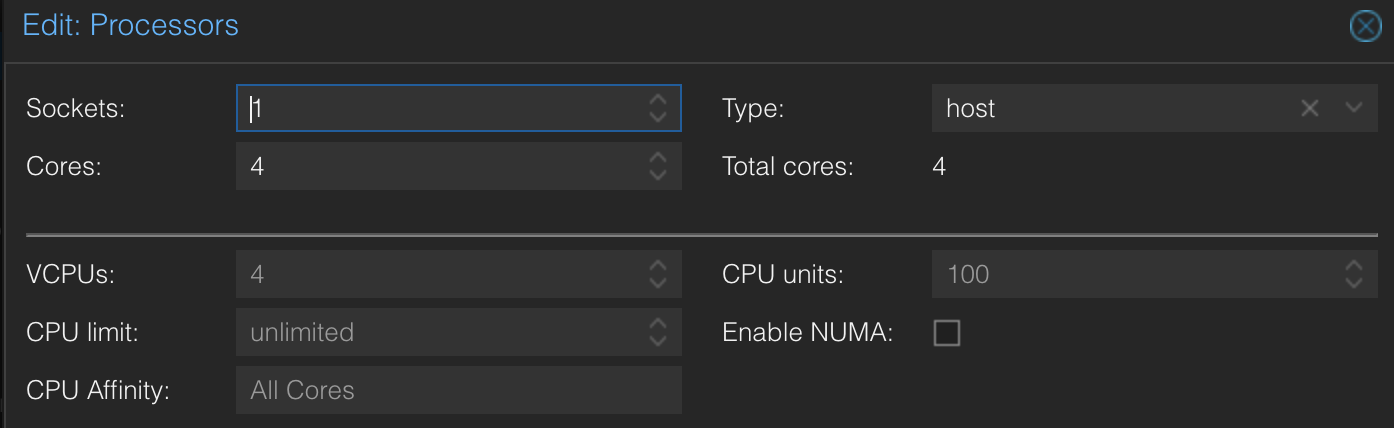Focus the CPU limit field
The height and width of the screenshot is (428, 1394).
pos(440,332)
